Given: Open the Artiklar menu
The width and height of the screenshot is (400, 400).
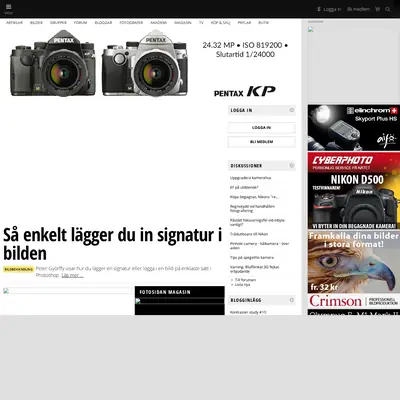Looking at the screenshot, I should tap(14, 23).
